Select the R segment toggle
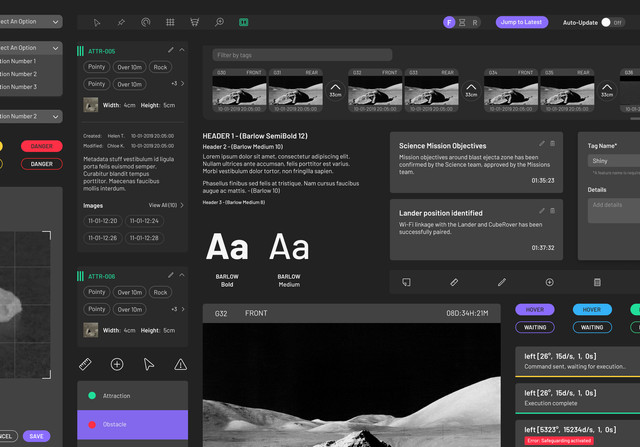The image size is (640, 447). [x=475, y=22]
